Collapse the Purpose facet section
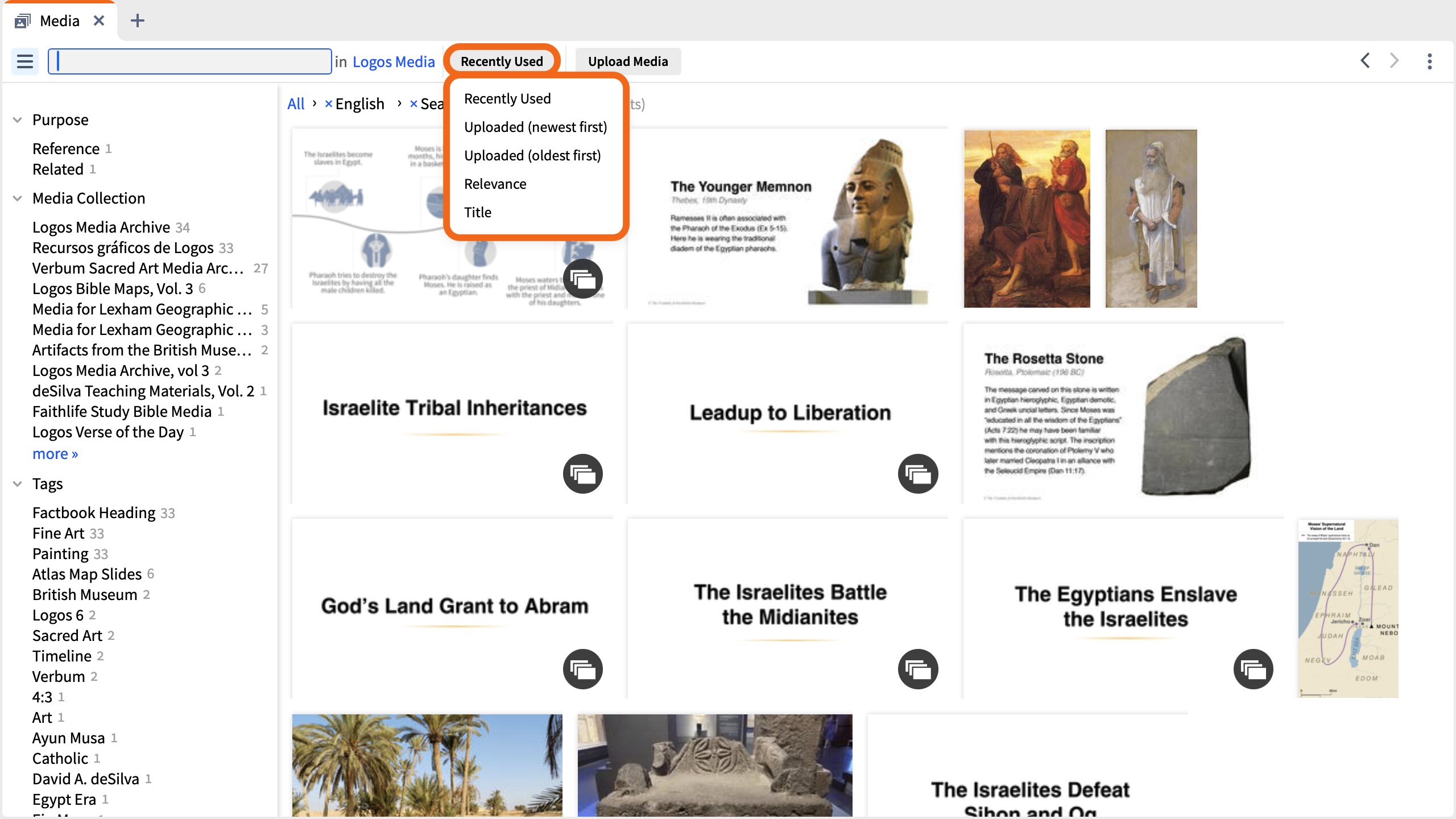 pyautogui.click(x=18, y=120)
